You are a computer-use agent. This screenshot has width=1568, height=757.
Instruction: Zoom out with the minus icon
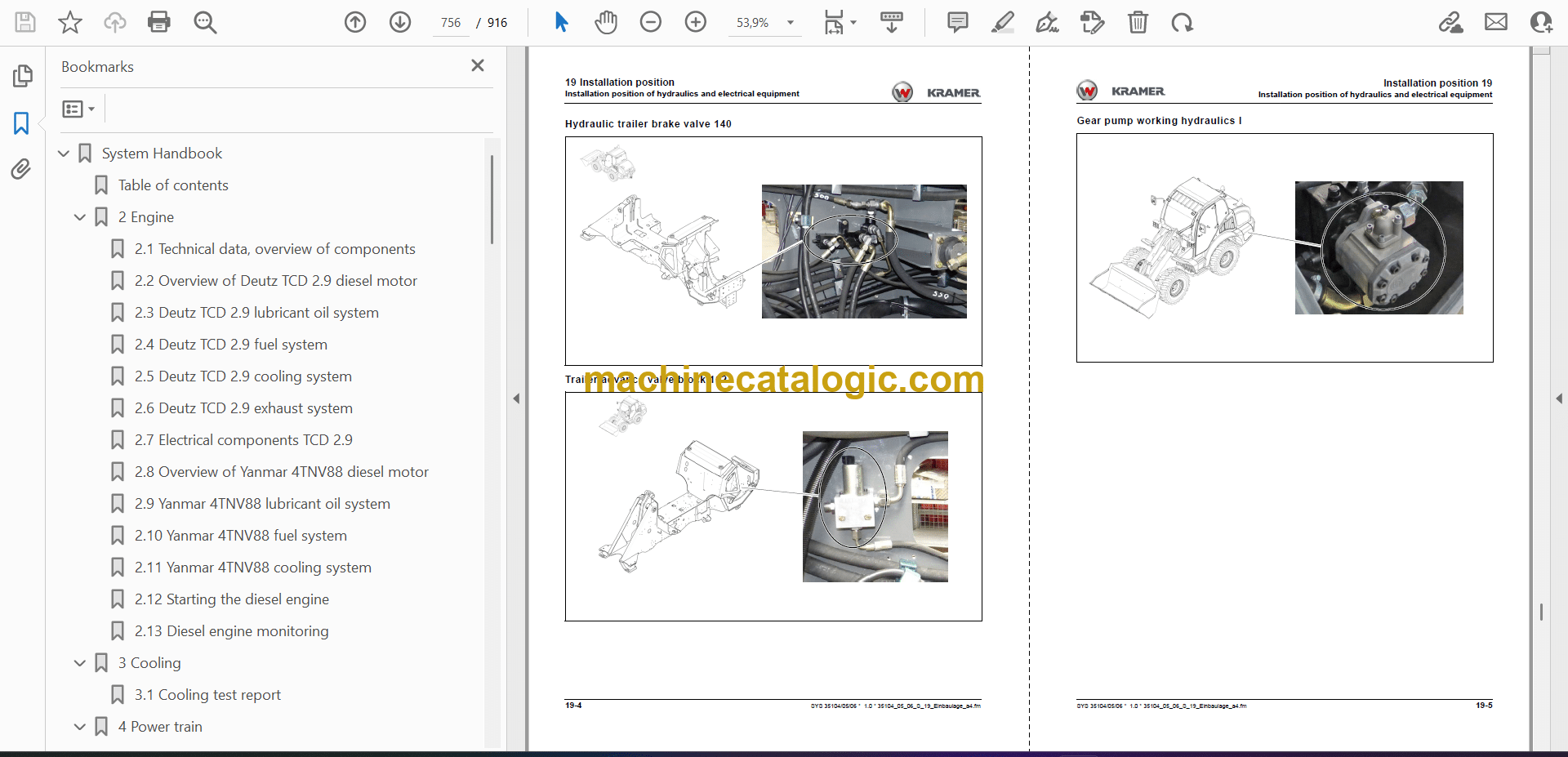[x=651, y=22]
